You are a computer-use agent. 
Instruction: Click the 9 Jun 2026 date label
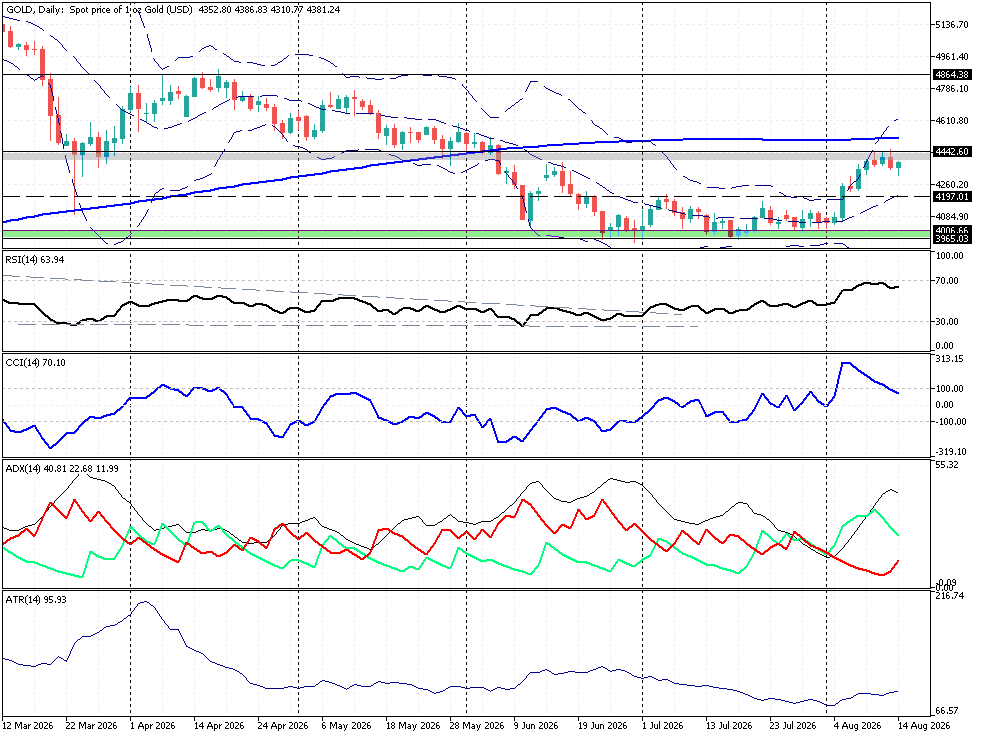(x=536, y=726)
